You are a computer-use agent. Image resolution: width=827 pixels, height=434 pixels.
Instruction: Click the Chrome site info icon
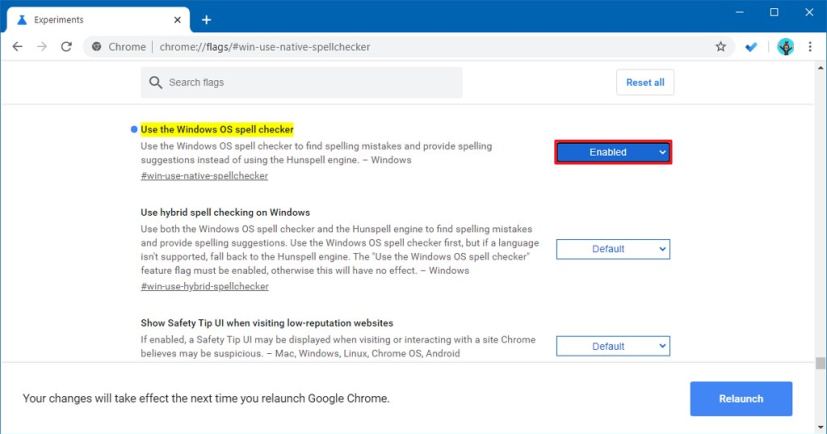tap(97, 46)
